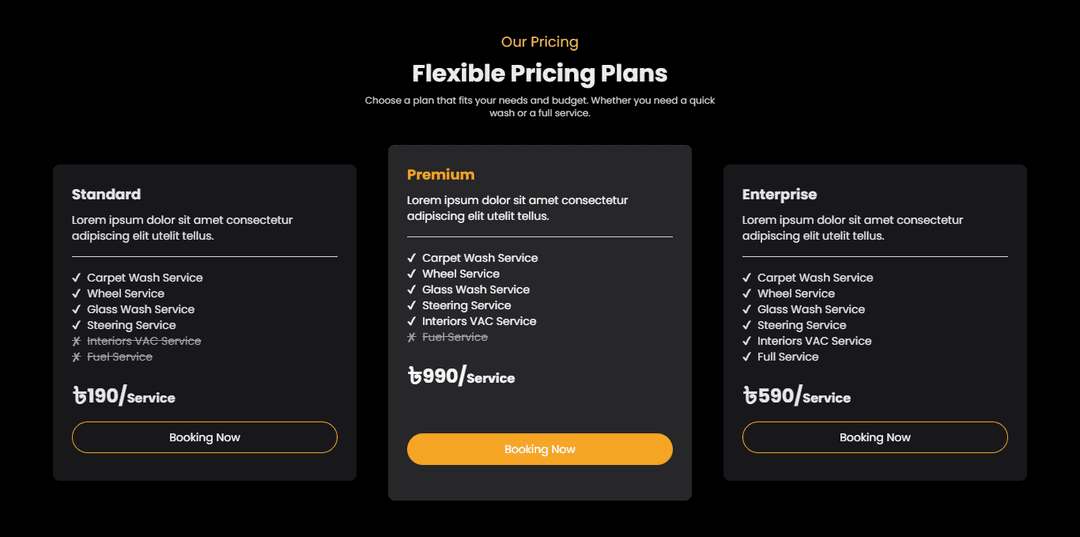
Task: Click the Standard plan title
Action: click(x=106, y=194)
